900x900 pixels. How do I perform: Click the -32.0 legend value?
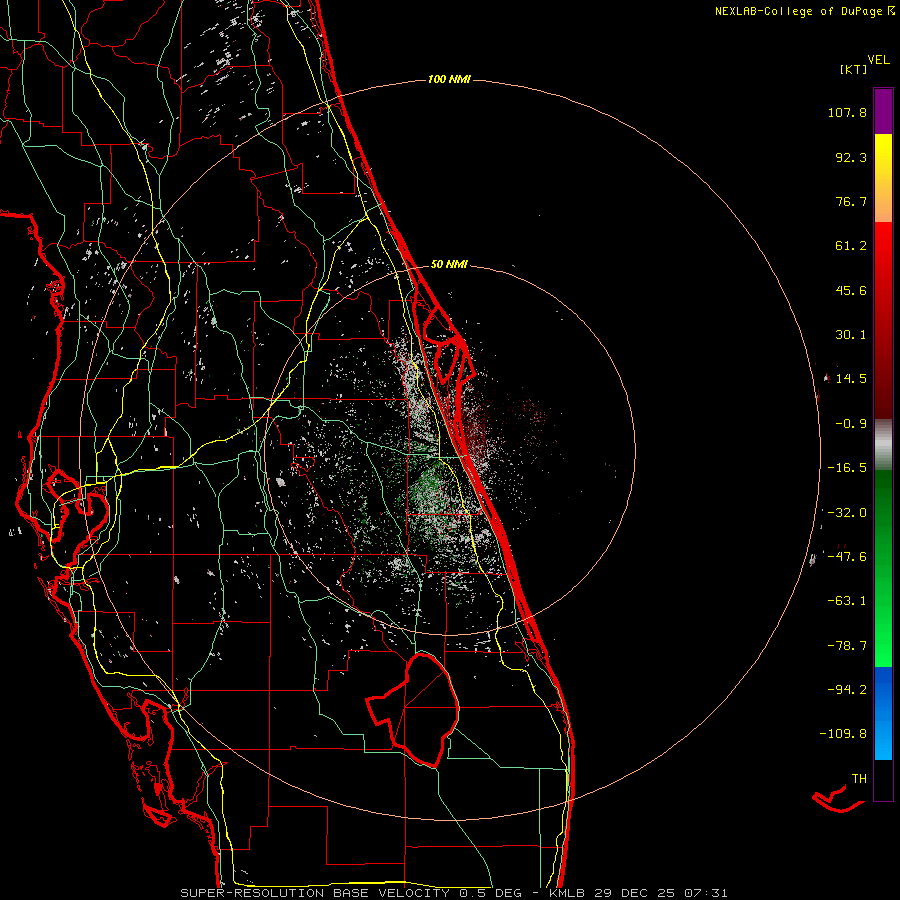tap(847, 513)
